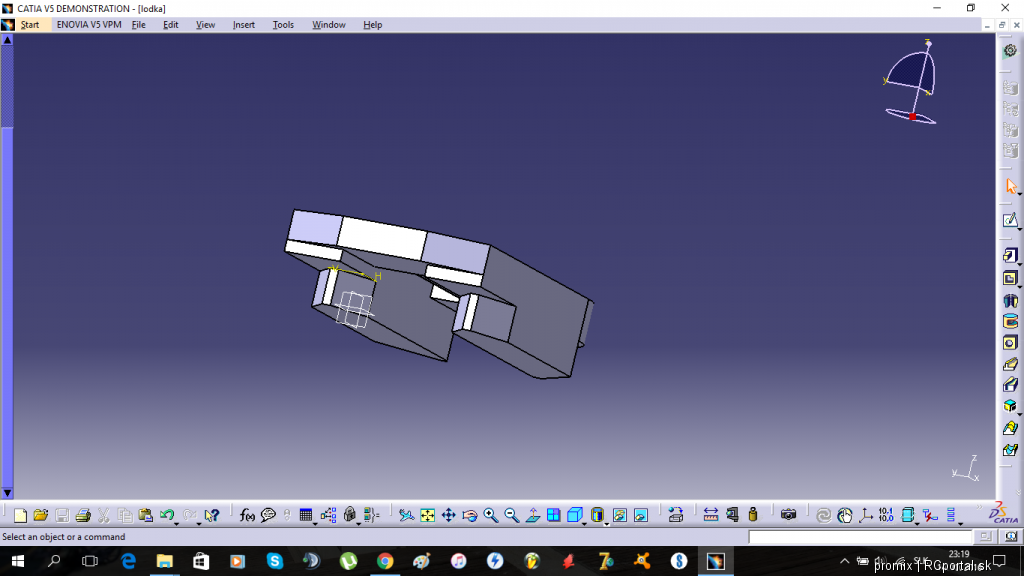Activate the What's This help pointer
Viewport: 1024px width, 576px height.
(x=211, y=515)
